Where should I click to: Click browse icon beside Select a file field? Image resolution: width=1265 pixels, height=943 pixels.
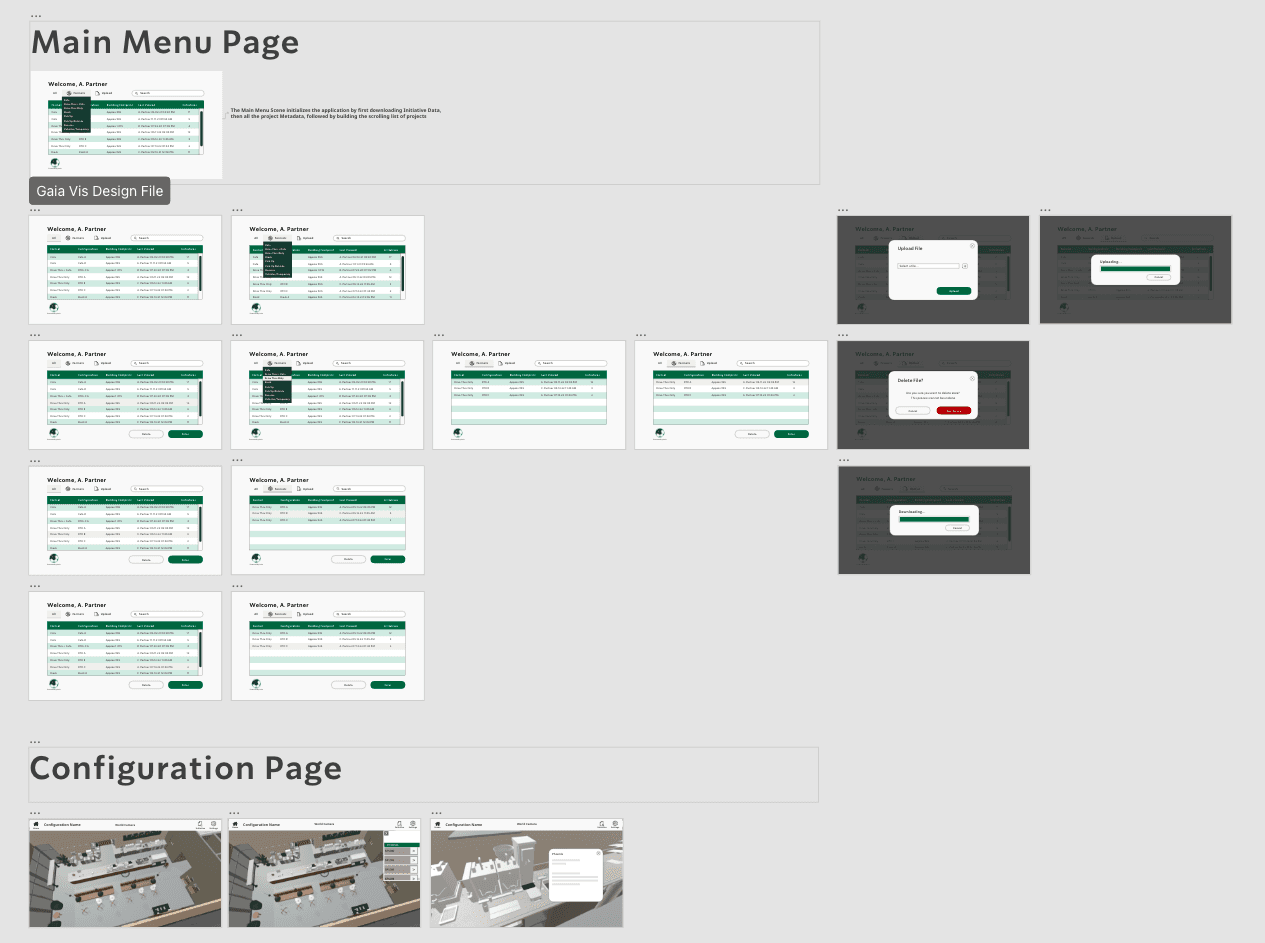click(965, 266)
